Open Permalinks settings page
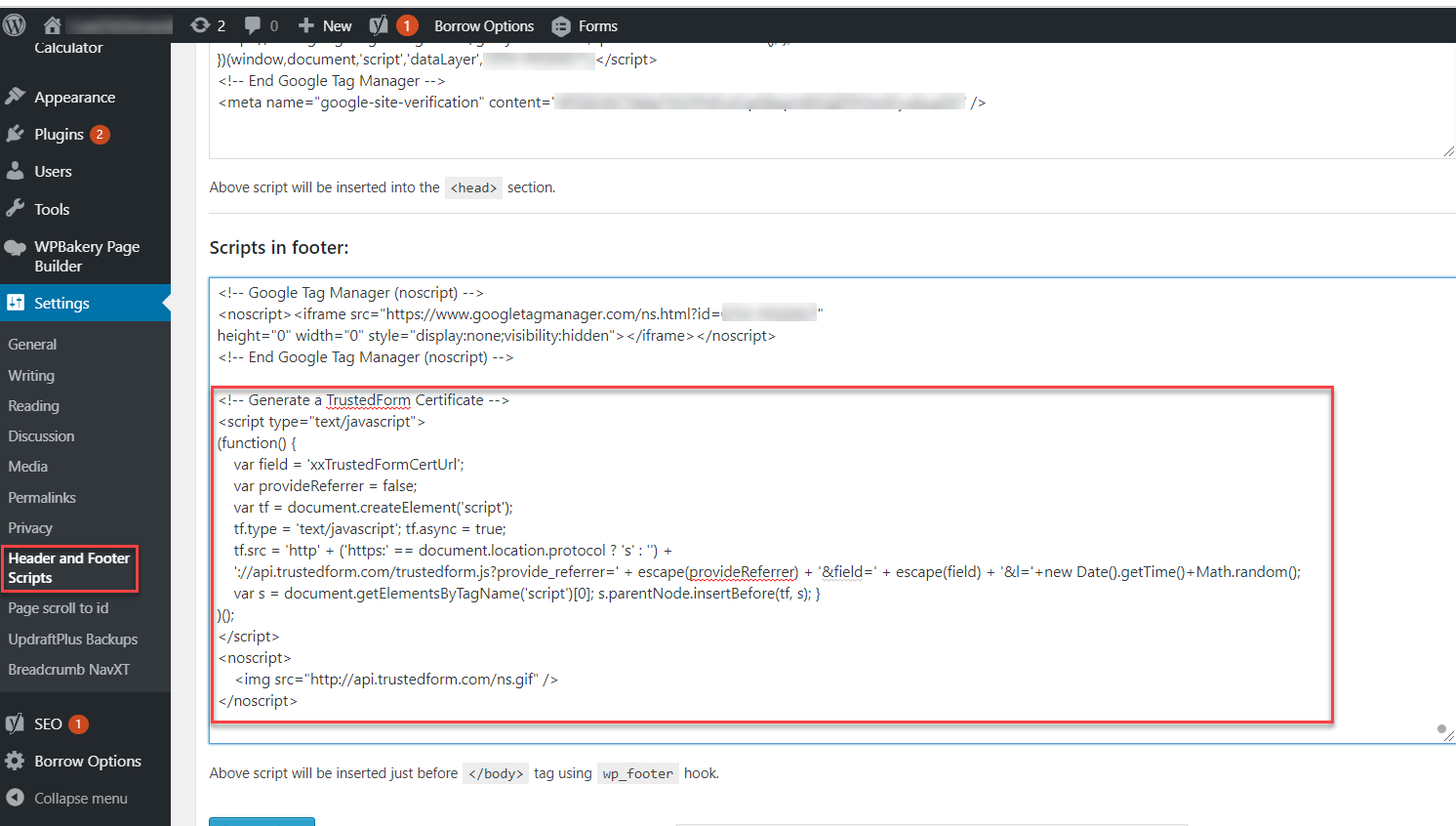This screenshot has width=1456, height=826. click(x=42, y=498)
